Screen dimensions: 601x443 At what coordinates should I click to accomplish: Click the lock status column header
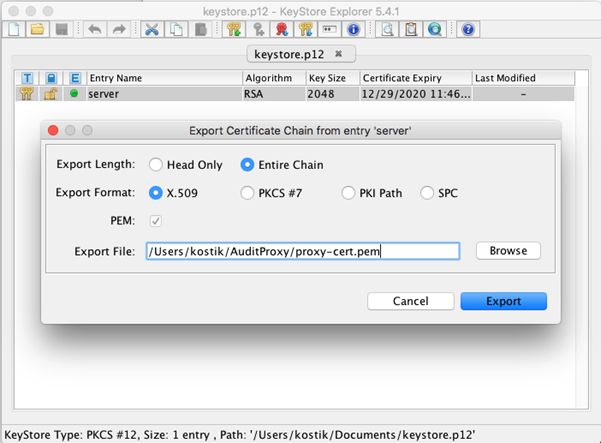pyautogui.click(x=51, y=78)
